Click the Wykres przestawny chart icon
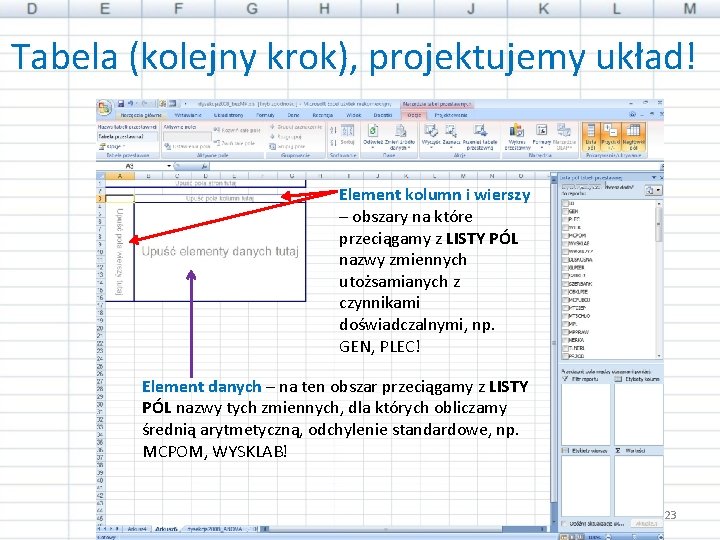 click(517, 131)
